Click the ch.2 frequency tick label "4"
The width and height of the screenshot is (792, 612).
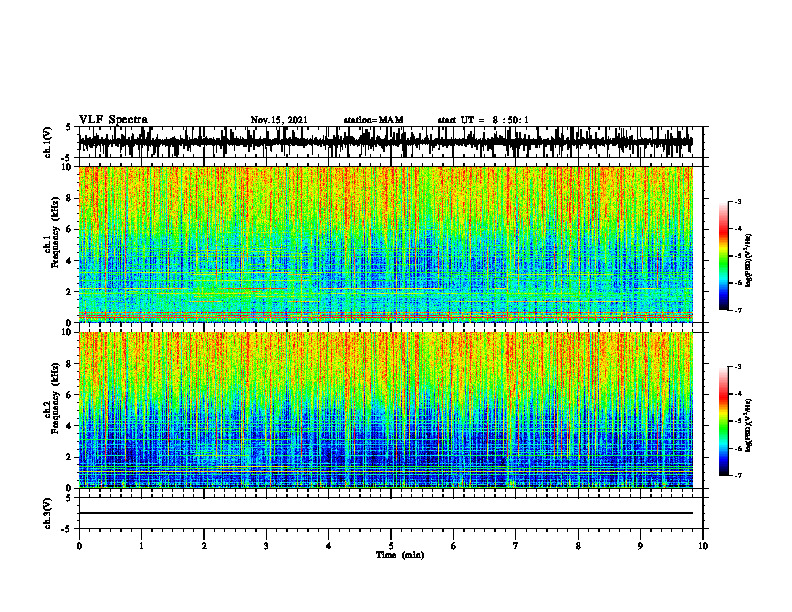pyautogui.click(x=70, y=426)
